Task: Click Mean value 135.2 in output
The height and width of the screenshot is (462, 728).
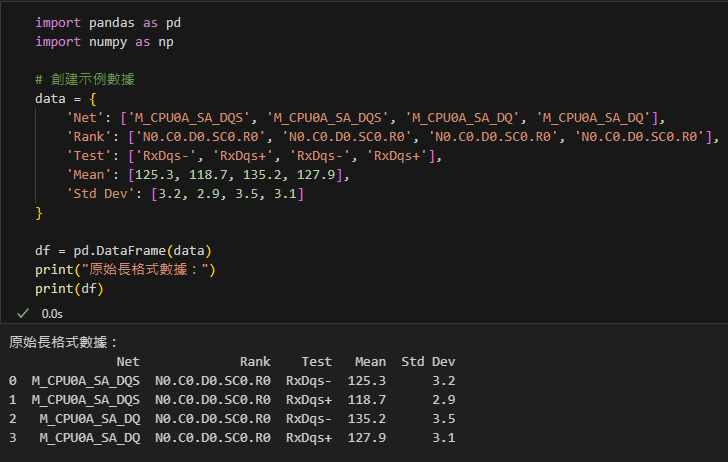Action: click(x=367, y=419)
